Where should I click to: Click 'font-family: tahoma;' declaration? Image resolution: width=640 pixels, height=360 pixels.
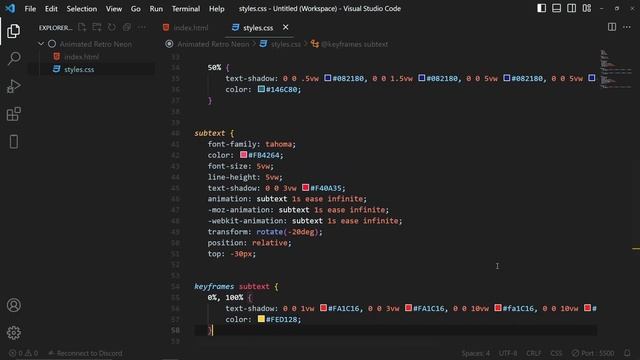click(x=251, y=144)
